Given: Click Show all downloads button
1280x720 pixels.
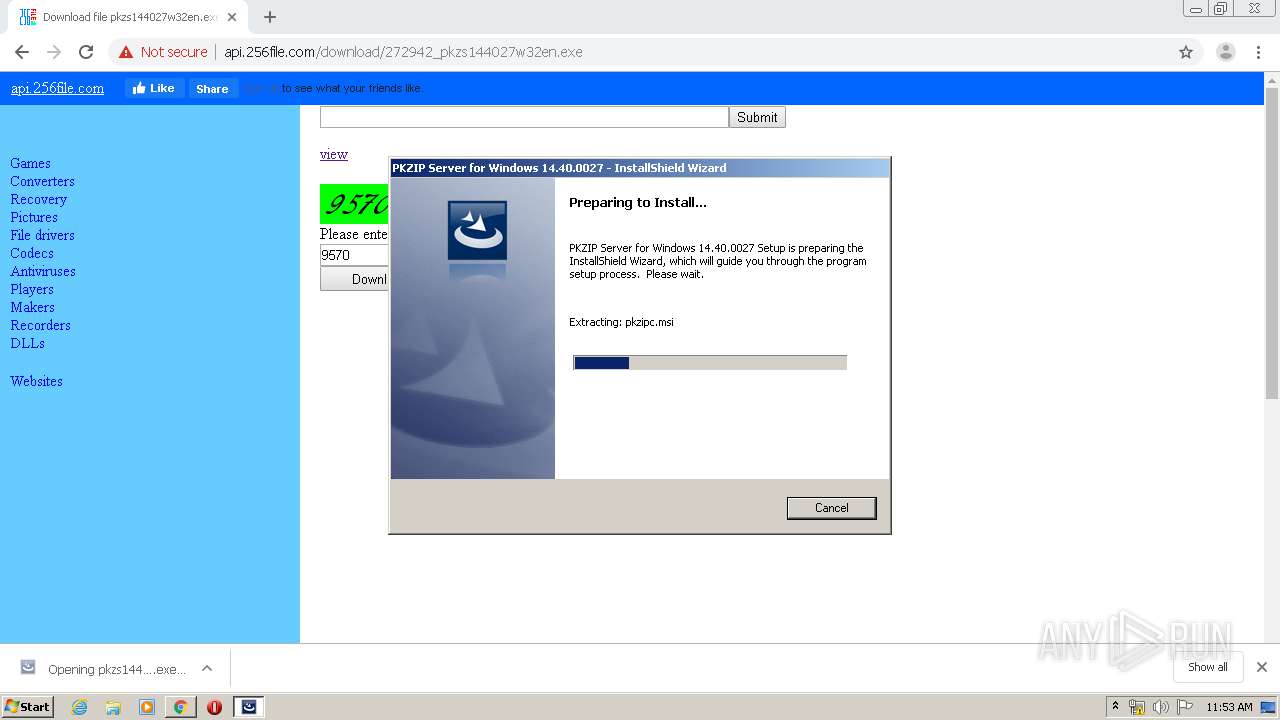Looking at the screenshot, I should point(1208,667).
